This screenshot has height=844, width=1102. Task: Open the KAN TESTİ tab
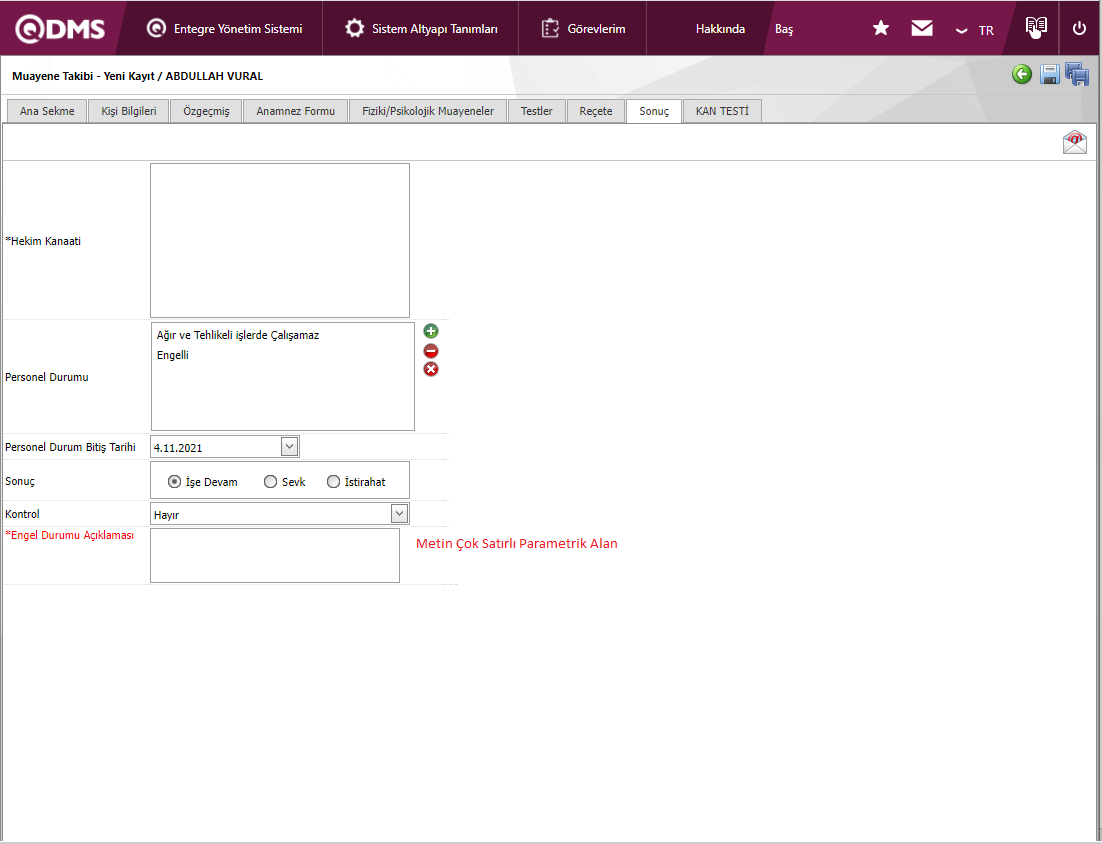722,111
